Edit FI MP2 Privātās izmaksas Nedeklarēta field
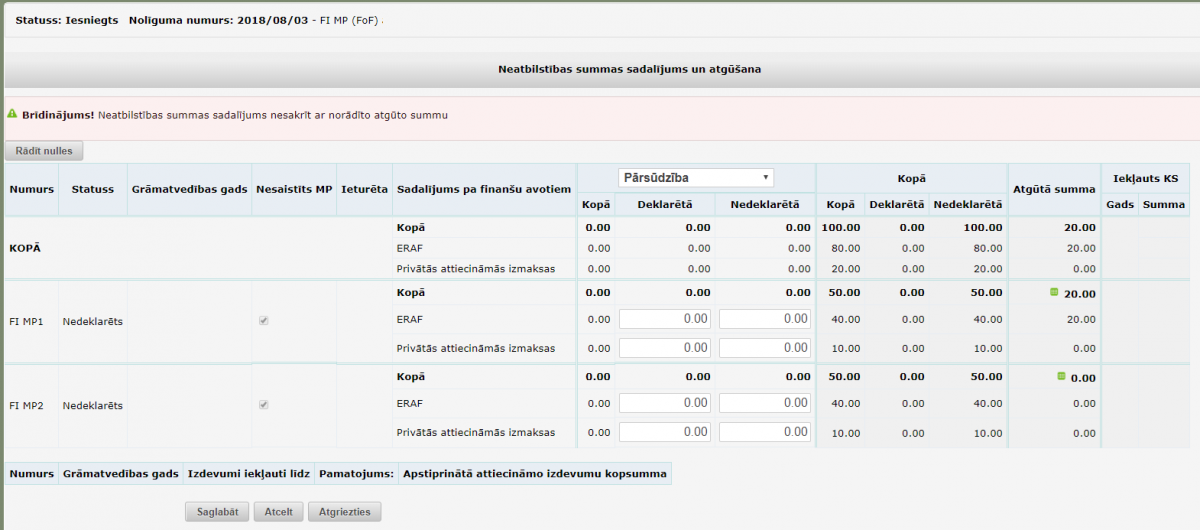The image size is (1200, 530). (x=764, y=432)
